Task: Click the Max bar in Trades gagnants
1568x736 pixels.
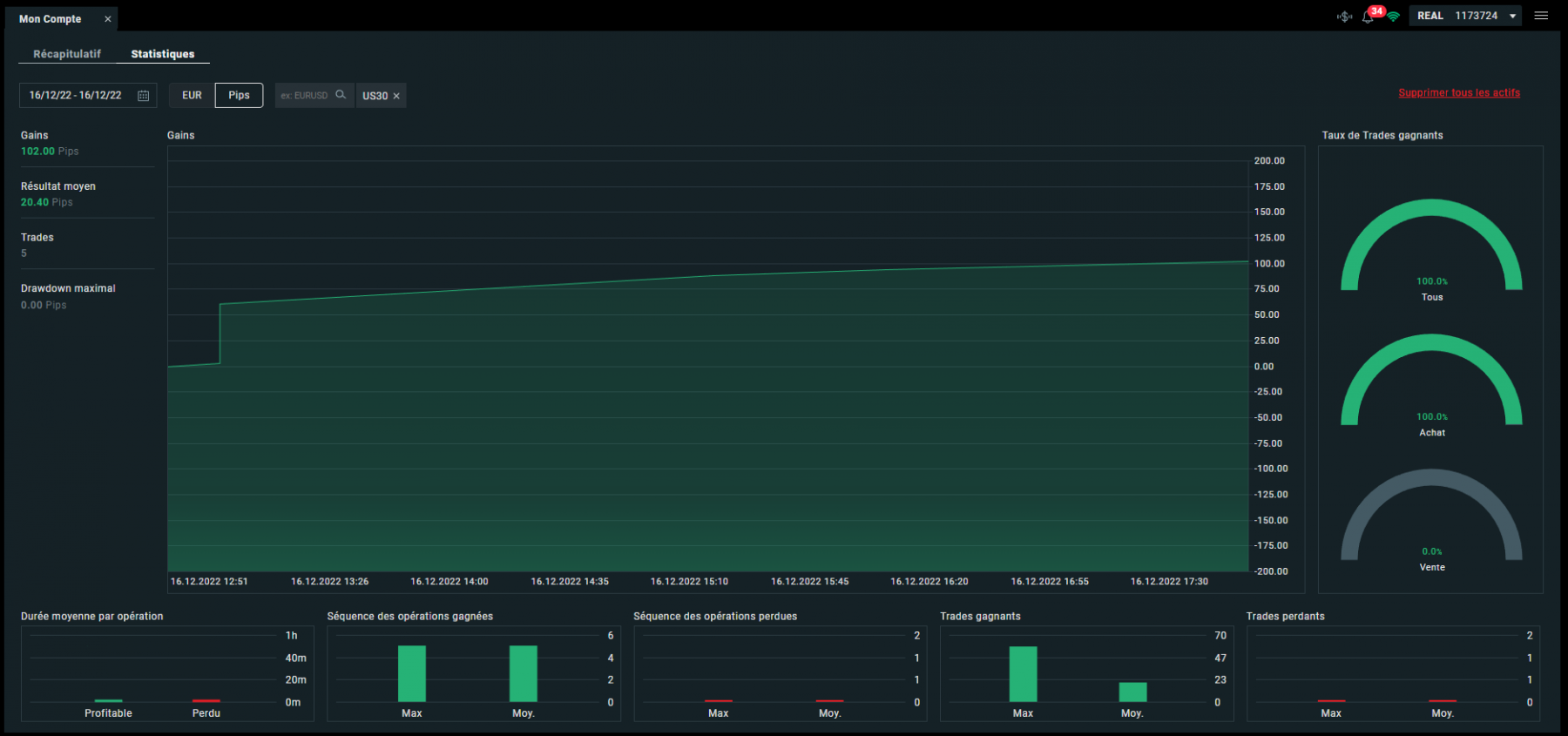Action: click(1023, 673)
